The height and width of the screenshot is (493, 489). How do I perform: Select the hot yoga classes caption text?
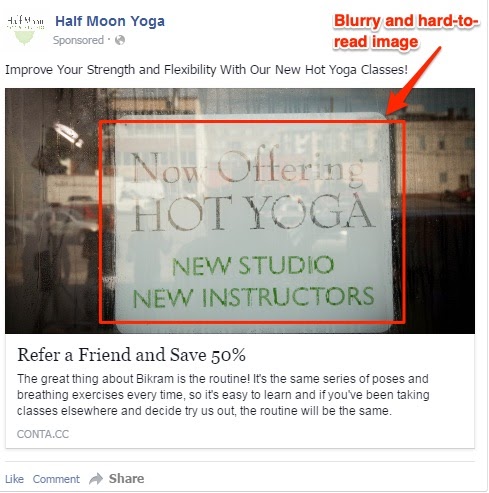(206, 70)
